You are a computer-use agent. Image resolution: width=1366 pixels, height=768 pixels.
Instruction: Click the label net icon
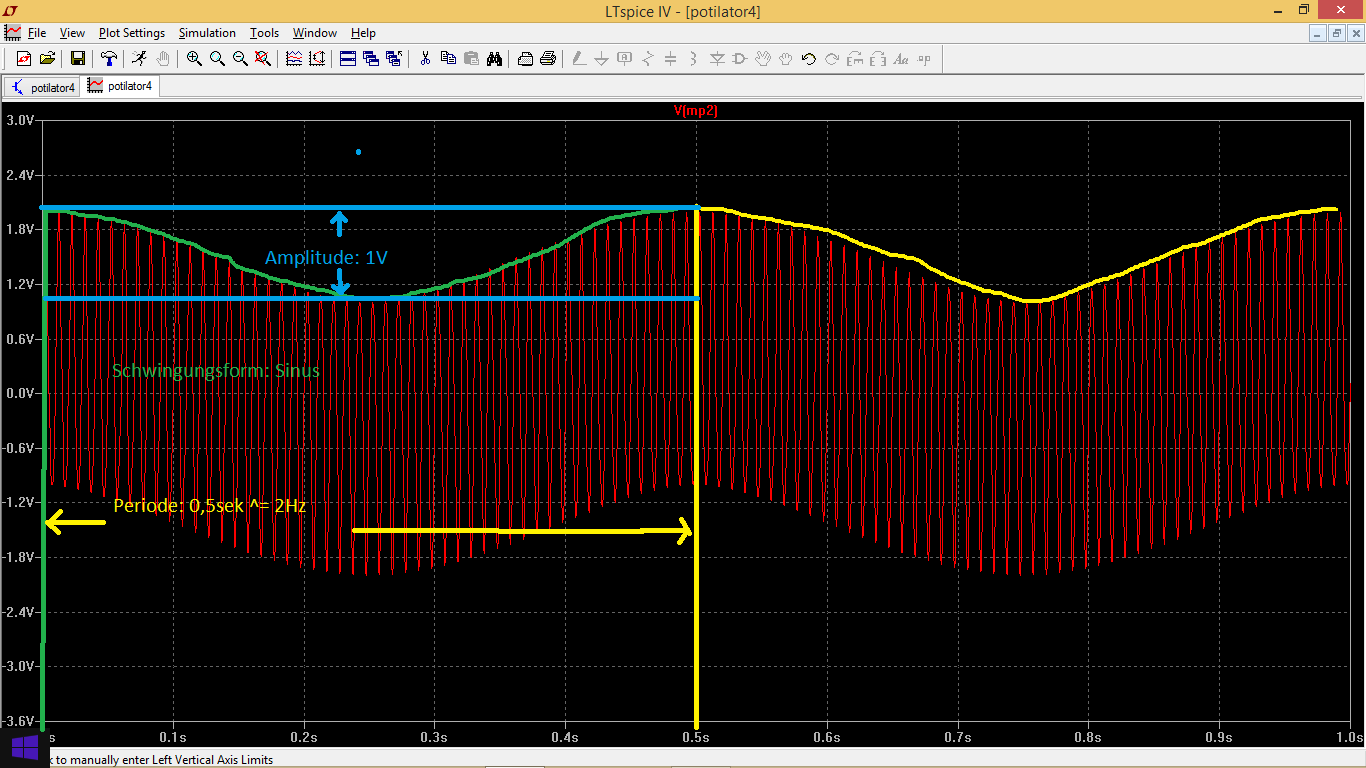pos(625,59)
